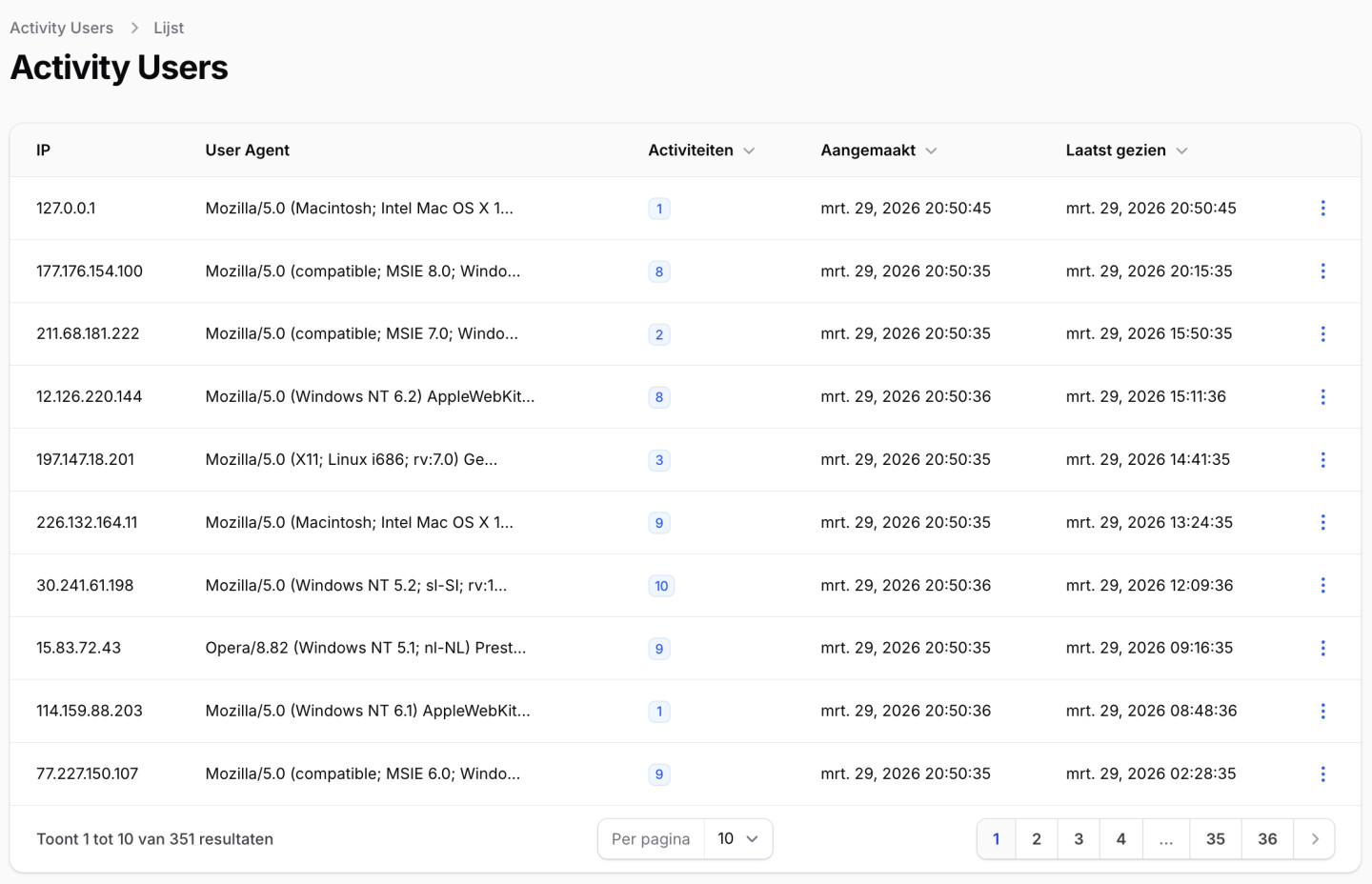1372x884 pixels.
Task: Click the actions icon for 15.83.72.43
Action: coord(1322,649)
